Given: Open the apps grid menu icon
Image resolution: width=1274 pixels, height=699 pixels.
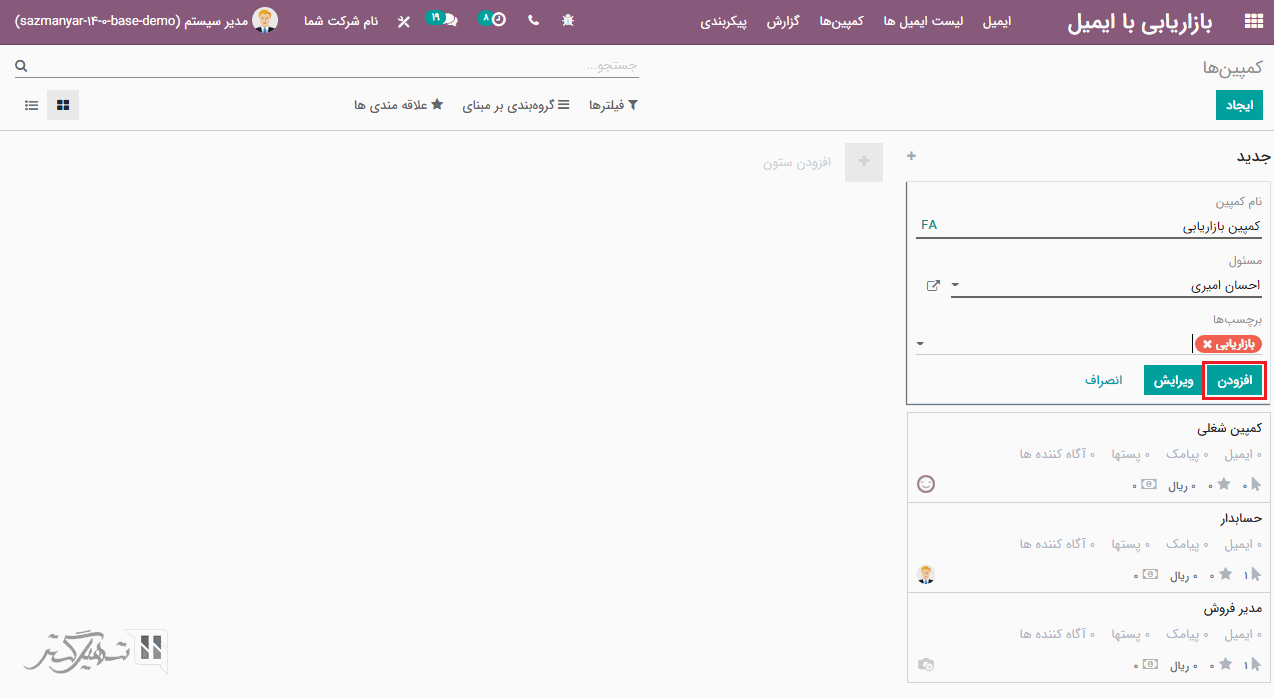Looking at the screenshot, I should pyautogui.click(x=1253, y=21).
